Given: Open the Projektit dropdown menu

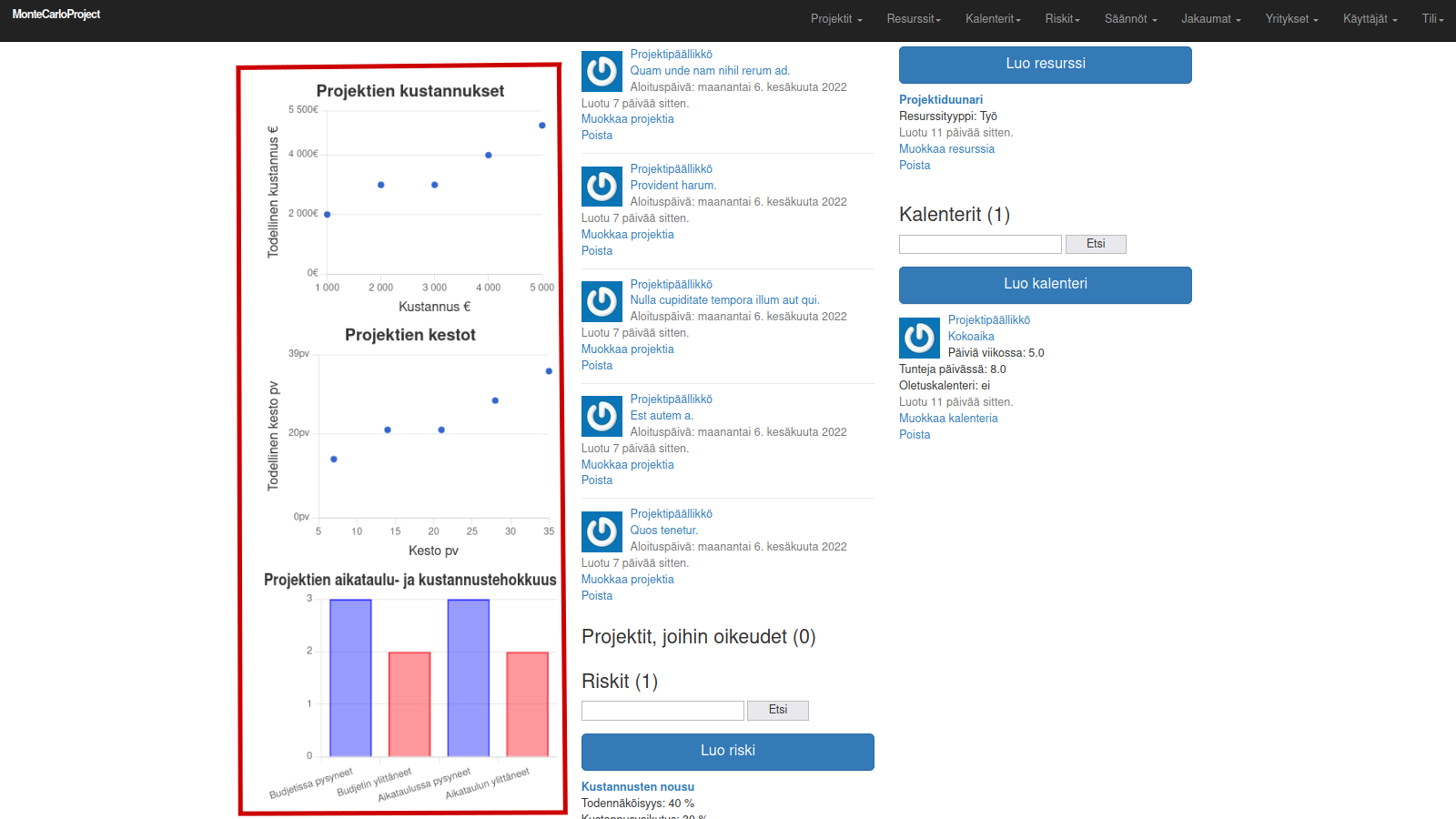Looking at the screenshot, I should 836,19.
